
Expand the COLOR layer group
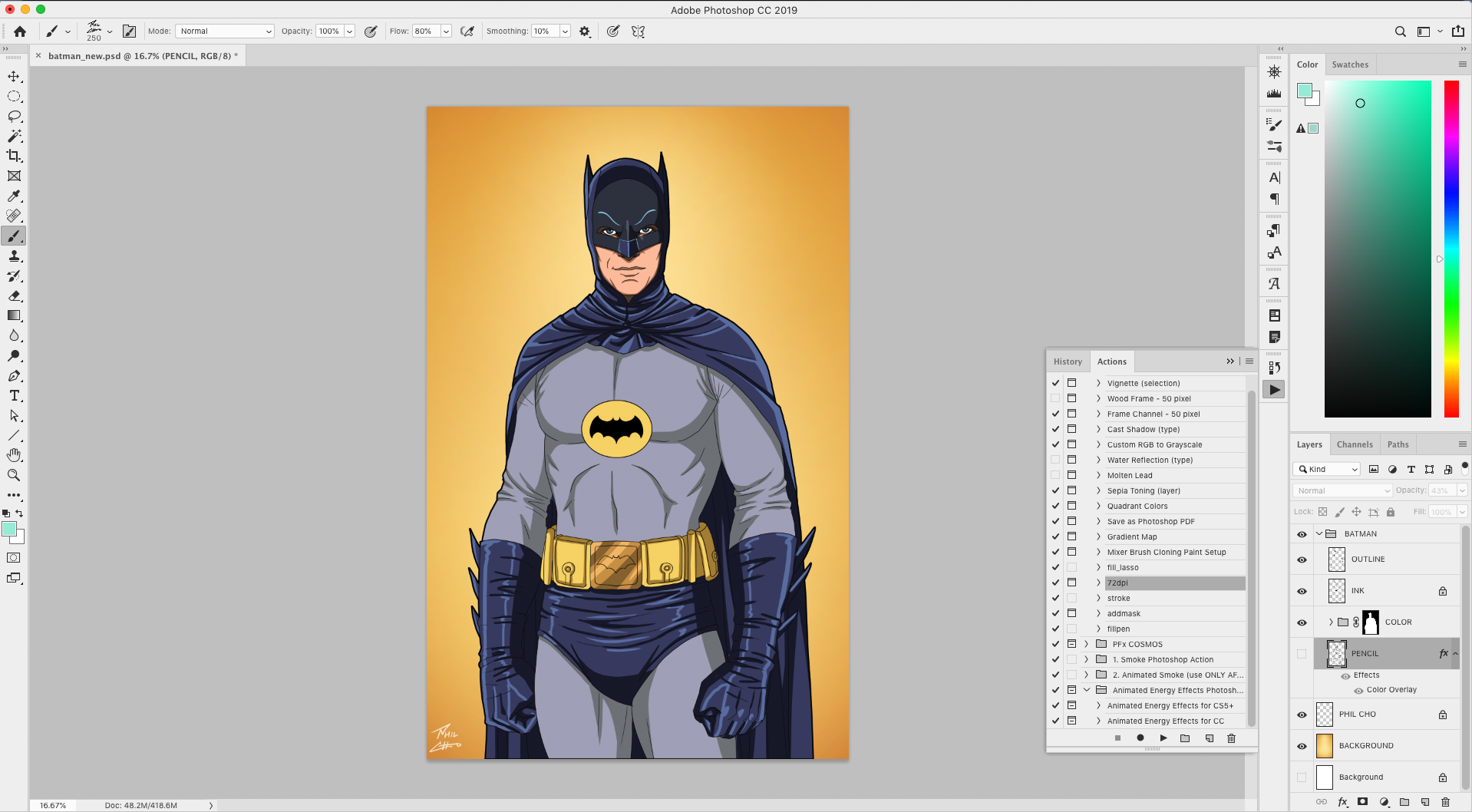coord(1331,622)
